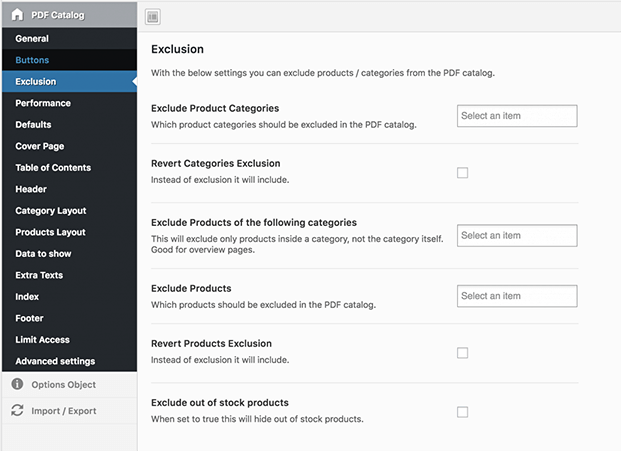Image resolution: width=621 pixels, height=451 pixels.
Task: Toggle the Revert Products Exclusion checkbox
Action: [462, 353]
